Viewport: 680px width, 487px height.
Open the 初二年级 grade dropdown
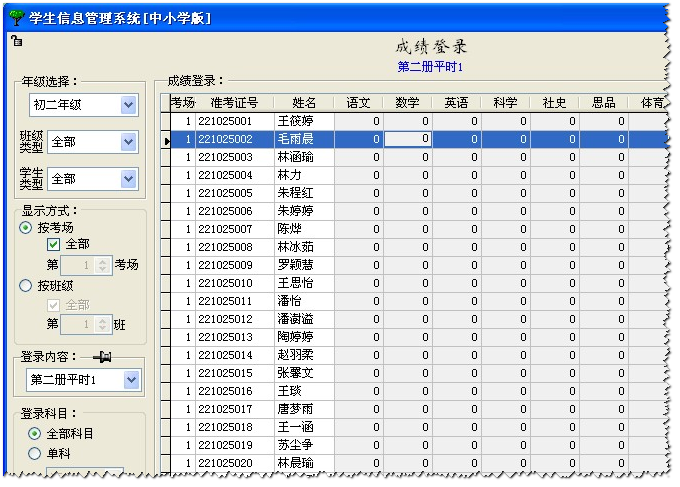point(128,105)
